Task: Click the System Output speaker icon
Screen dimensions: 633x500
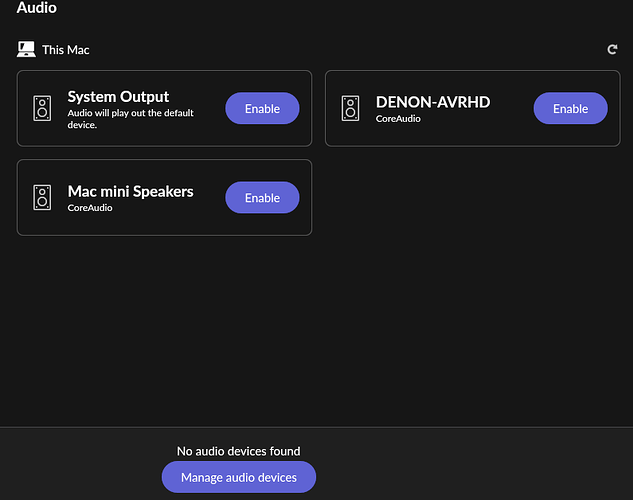Action: (x=42, y=108)
